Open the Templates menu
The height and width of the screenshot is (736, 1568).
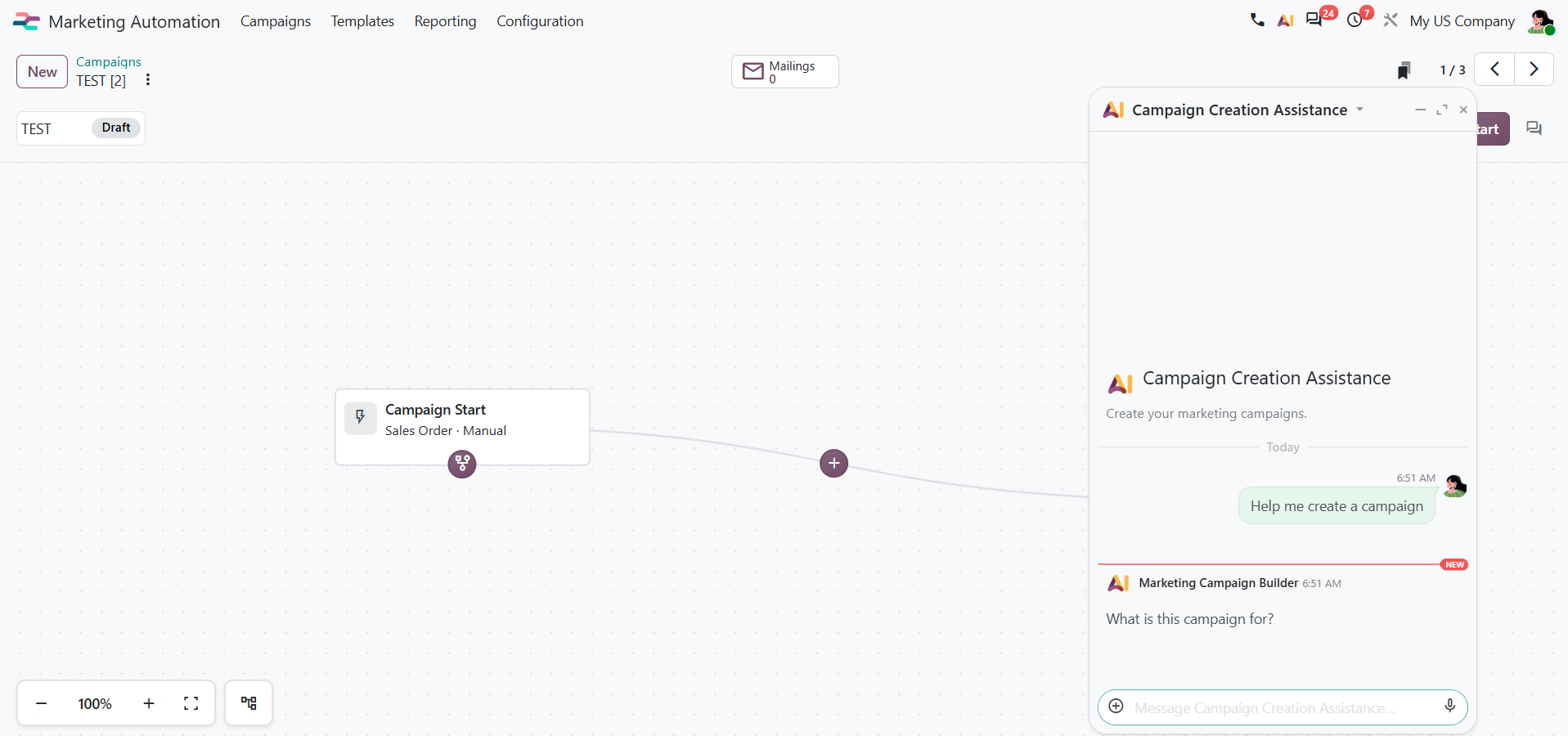[362, 21]
